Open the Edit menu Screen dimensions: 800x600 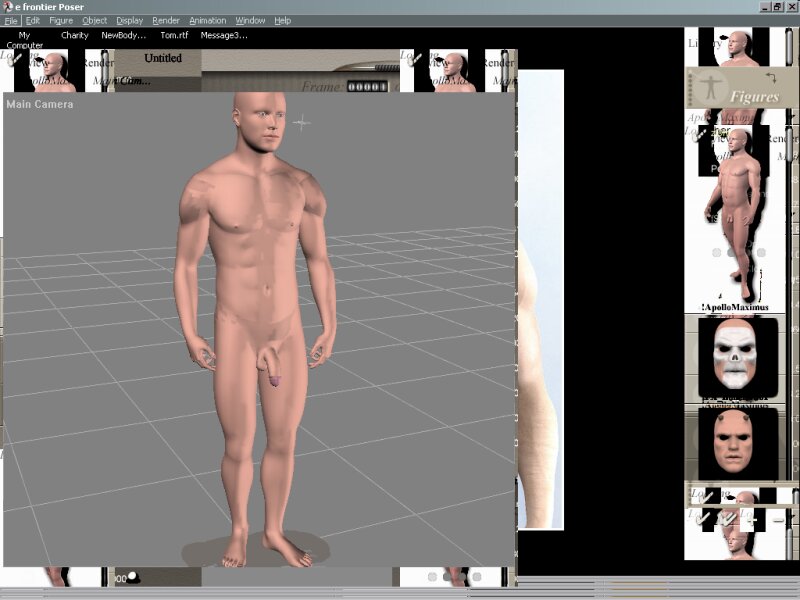33,21
